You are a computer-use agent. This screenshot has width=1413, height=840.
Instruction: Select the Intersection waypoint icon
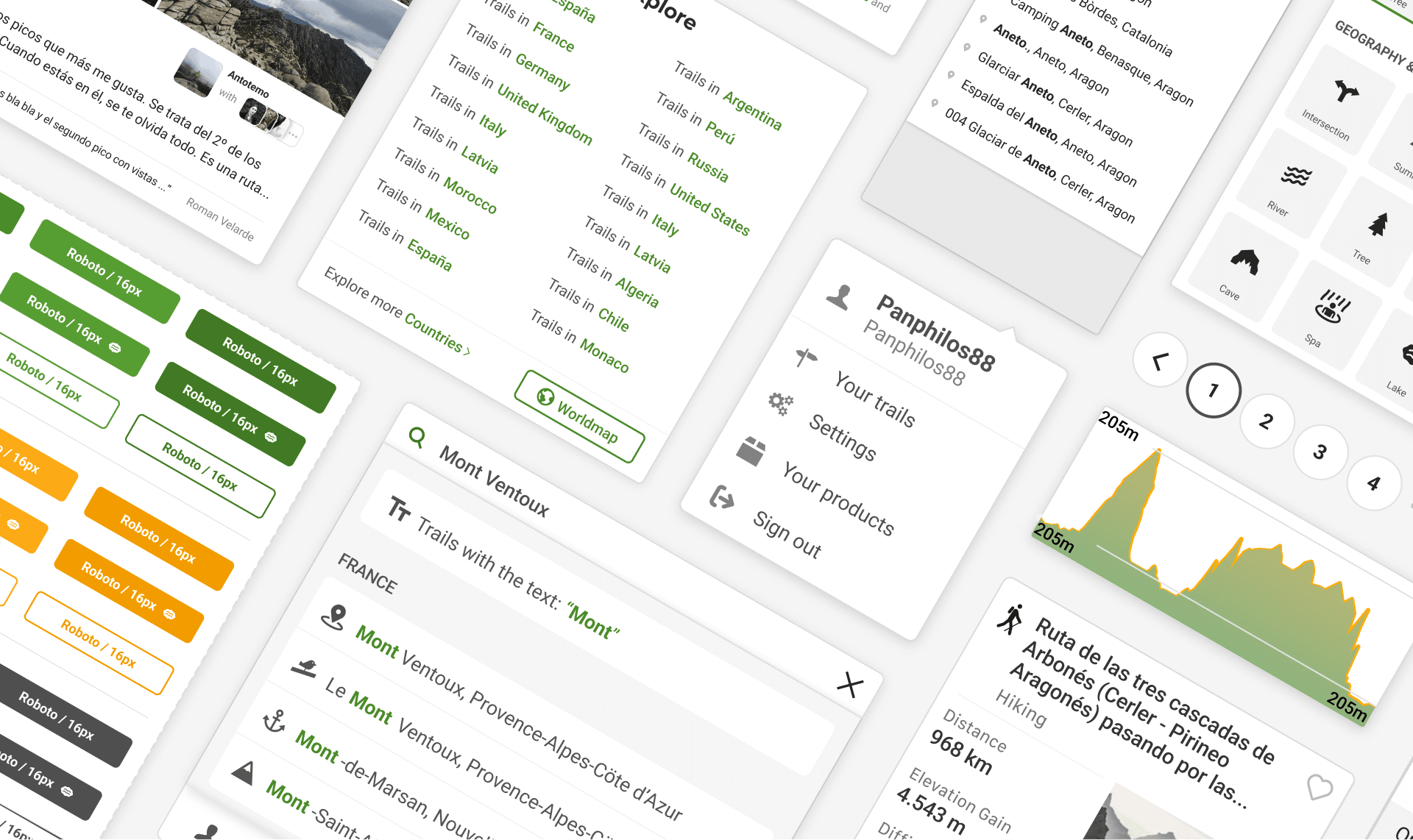coord(1347,90)
